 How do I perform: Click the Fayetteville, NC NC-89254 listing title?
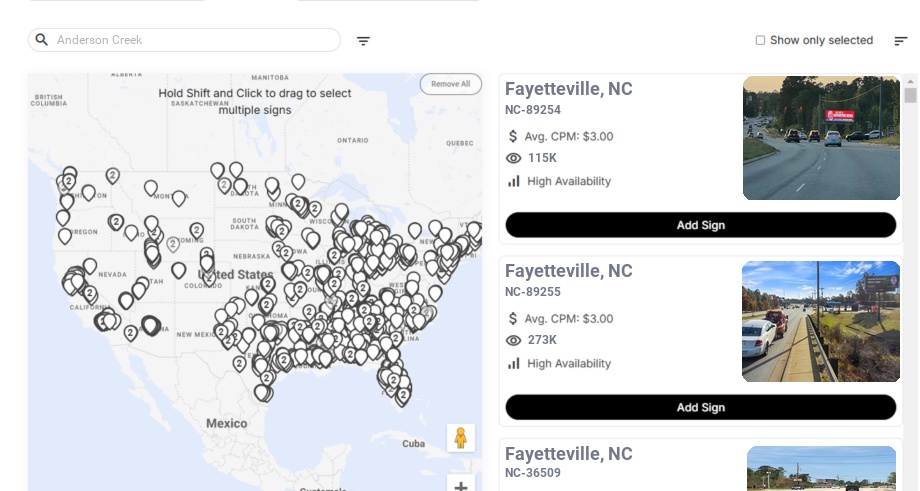[x=568, y=89]
